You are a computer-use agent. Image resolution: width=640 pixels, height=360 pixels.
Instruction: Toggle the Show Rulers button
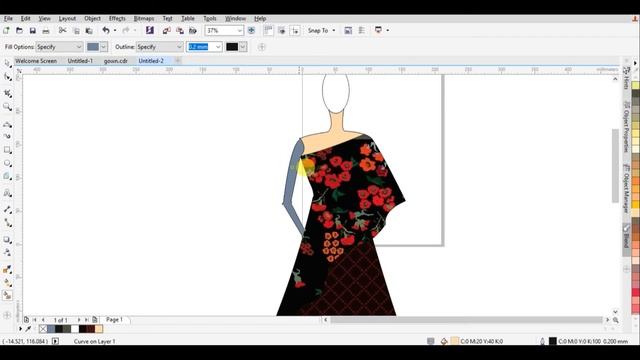pyautogui.click(x=268, y=30)
